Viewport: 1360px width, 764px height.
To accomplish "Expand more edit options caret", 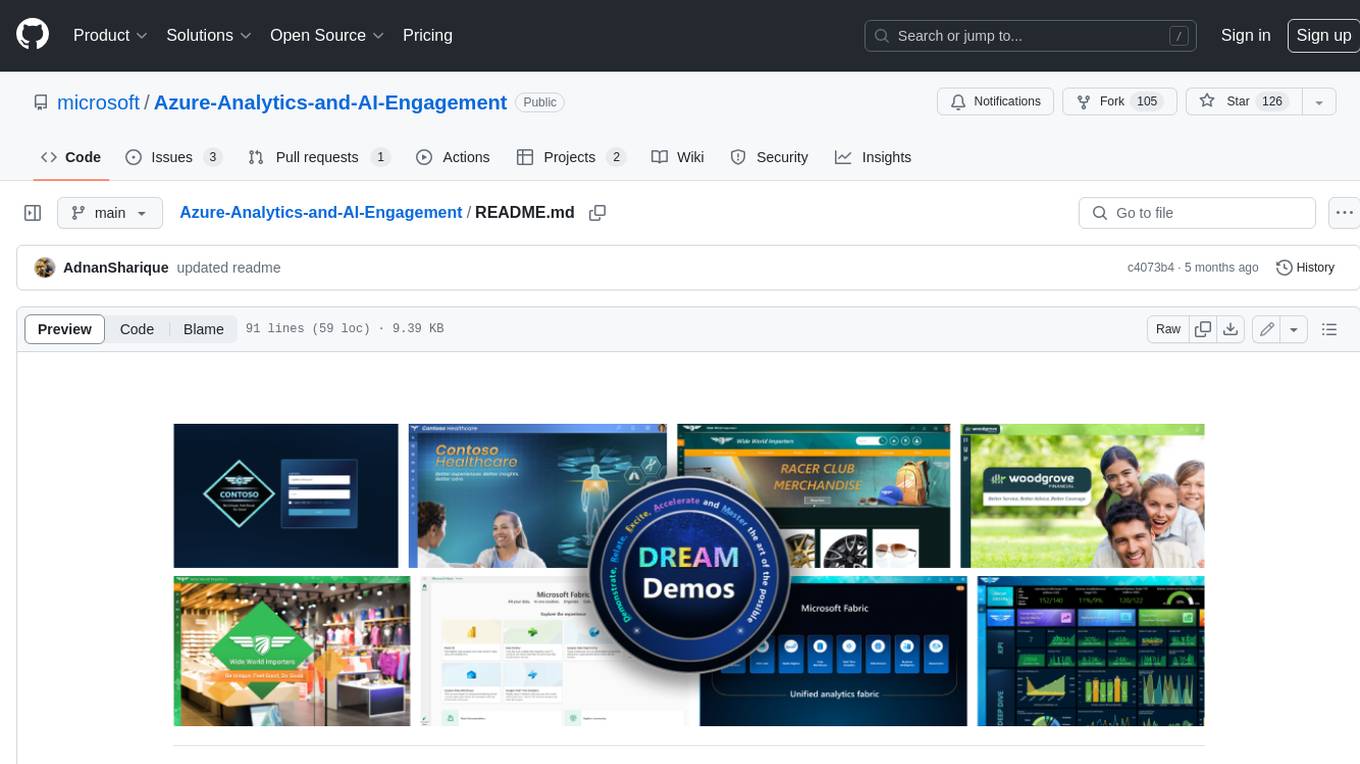I will (1294, 329).
